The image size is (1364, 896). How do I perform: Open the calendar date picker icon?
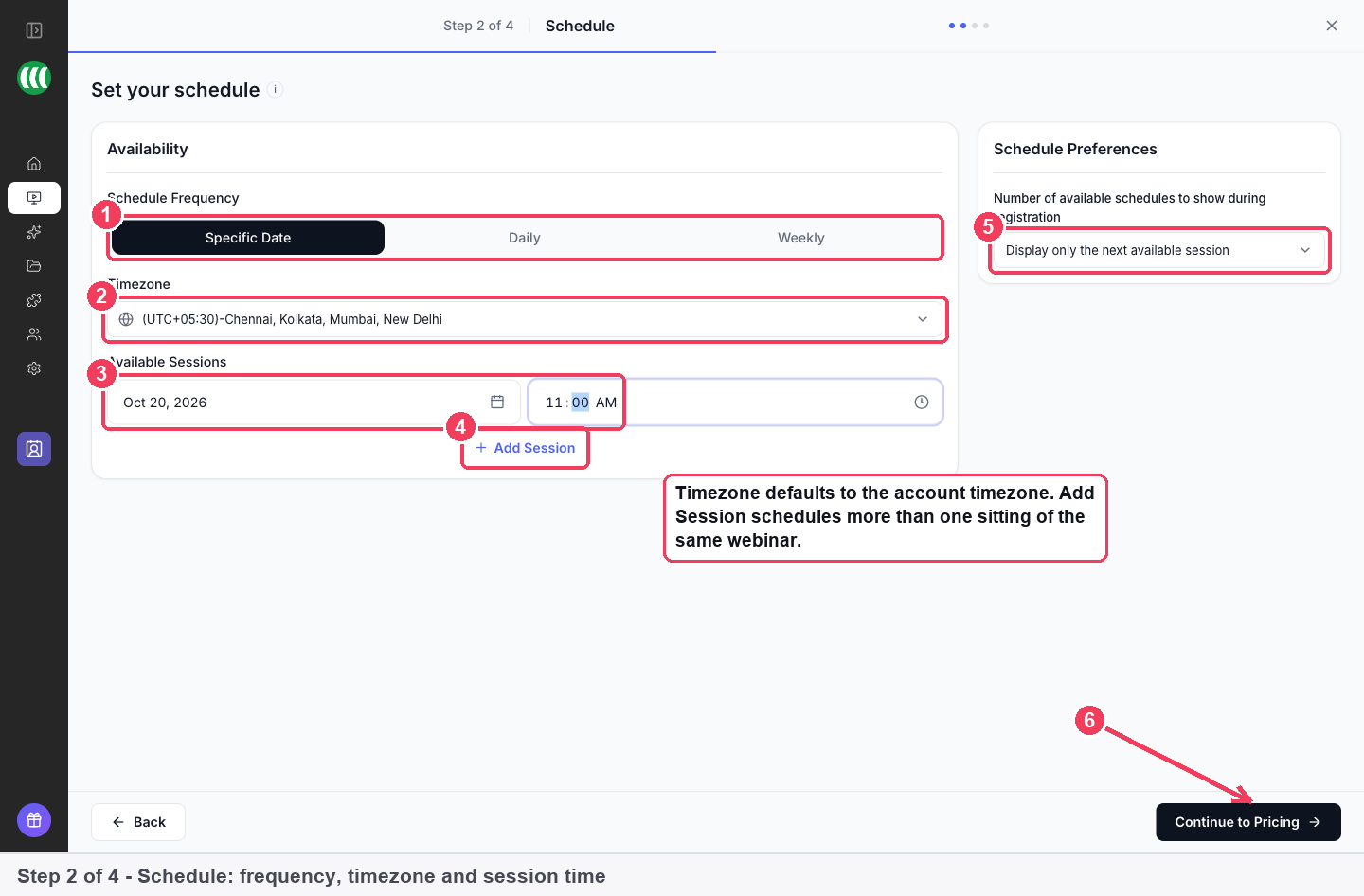(x=497, y=403)
